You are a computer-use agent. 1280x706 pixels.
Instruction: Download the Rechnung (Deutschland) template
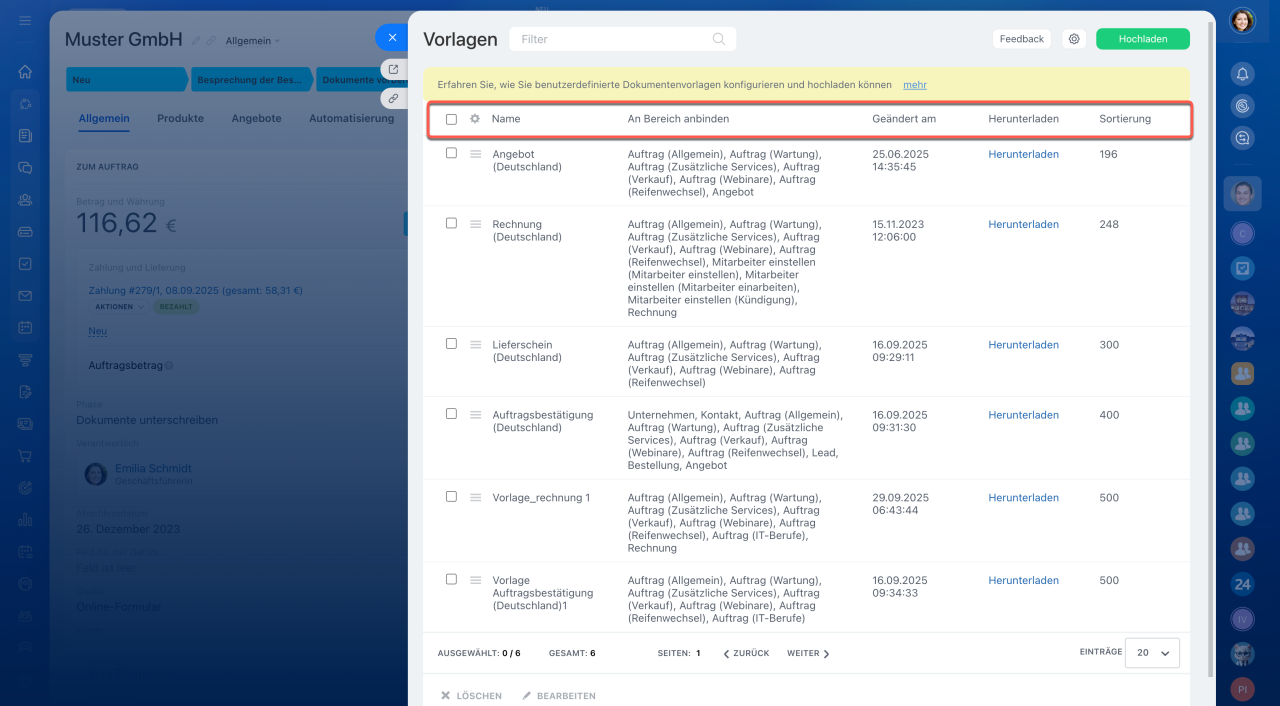point(1023,224)
